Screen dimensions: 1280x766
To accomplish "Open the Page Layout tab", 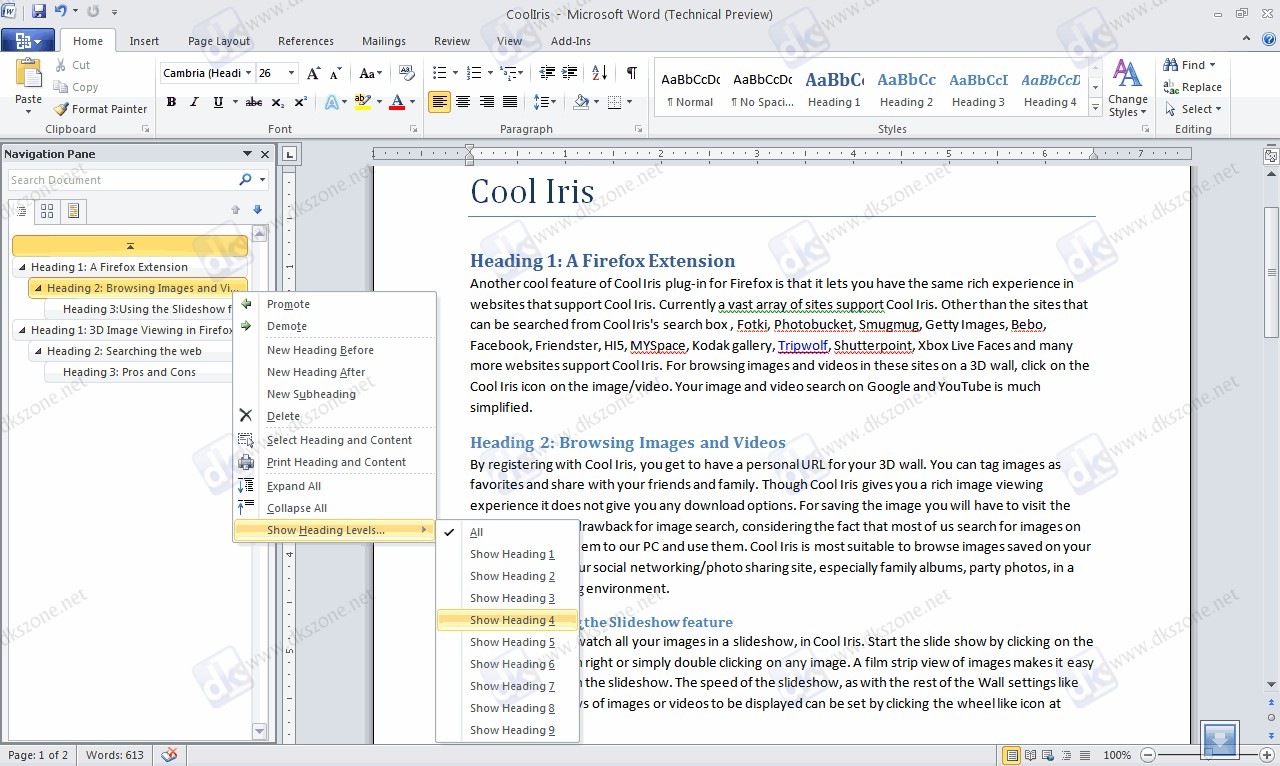I will [219, 41].
